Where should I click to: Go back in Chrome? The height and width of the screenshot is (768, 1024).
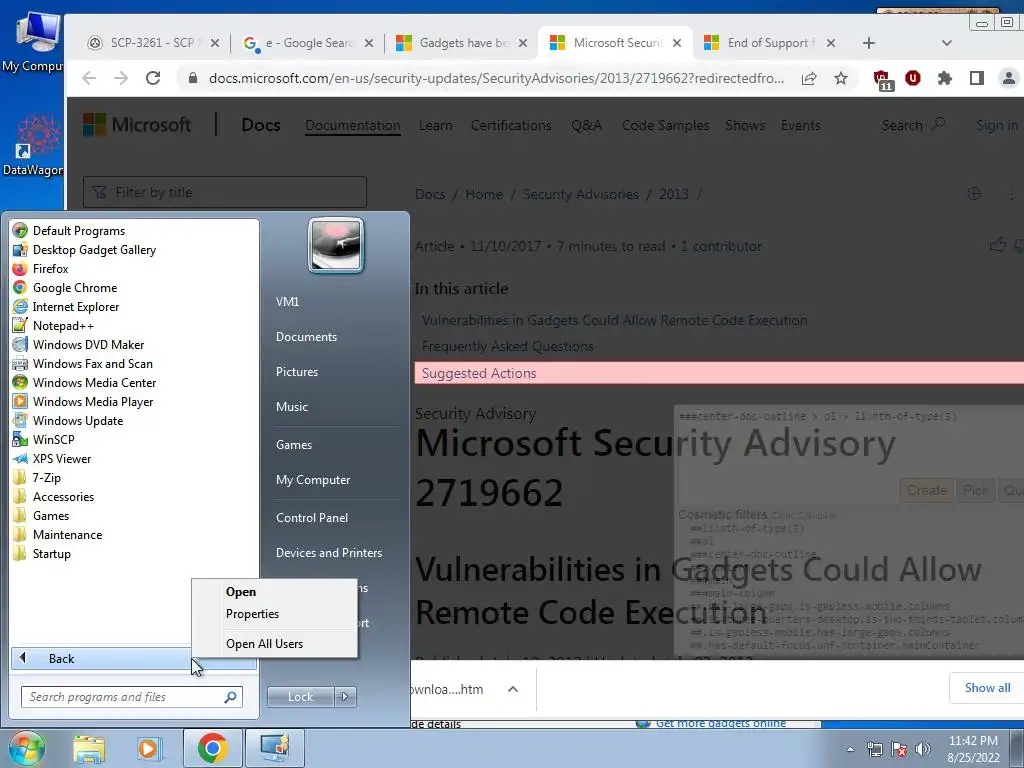pos(89,78)
